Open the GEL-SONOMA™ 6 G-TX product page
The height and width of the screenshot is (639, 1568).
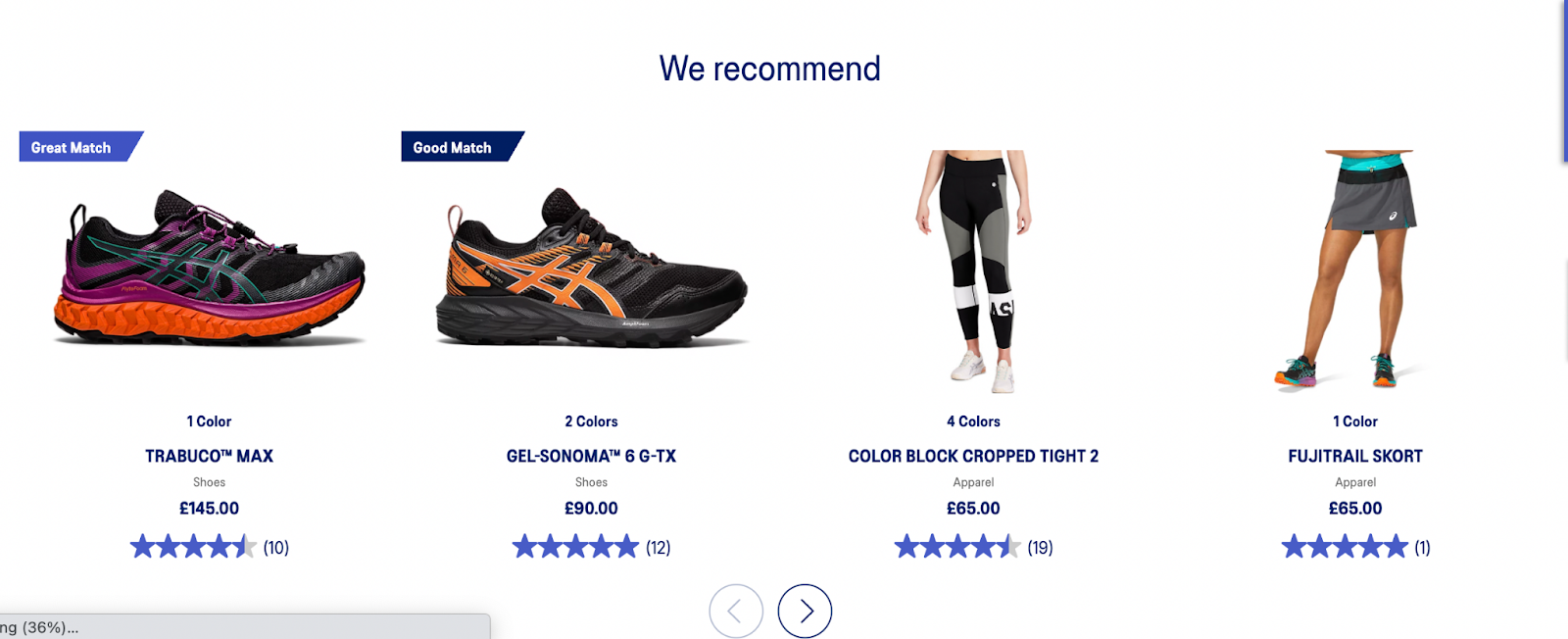[591, 455]
